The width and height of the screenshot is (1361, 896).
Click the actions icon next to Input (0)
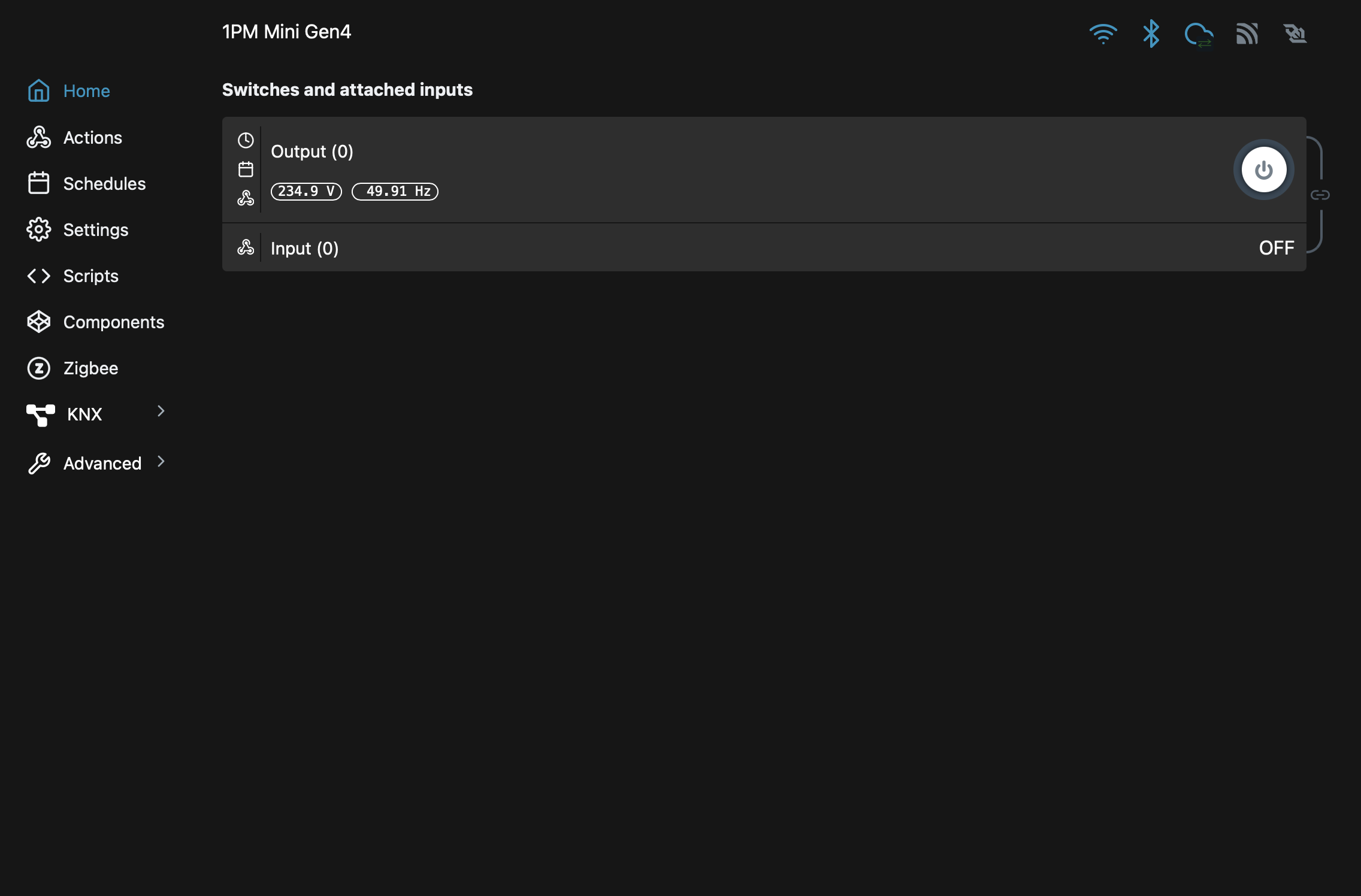coord(246,247)
